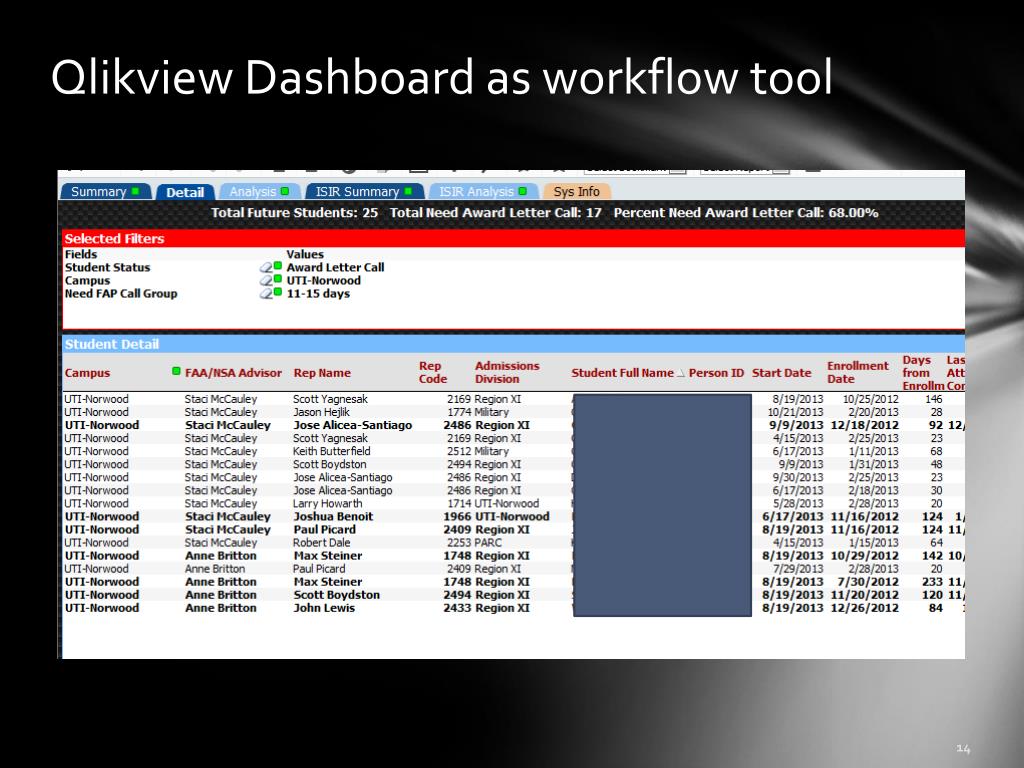This screenshot has width=1024, height=768.
Task: Switch to the Analysis tab
Action: pyautogui.click(x=259, y=191)
